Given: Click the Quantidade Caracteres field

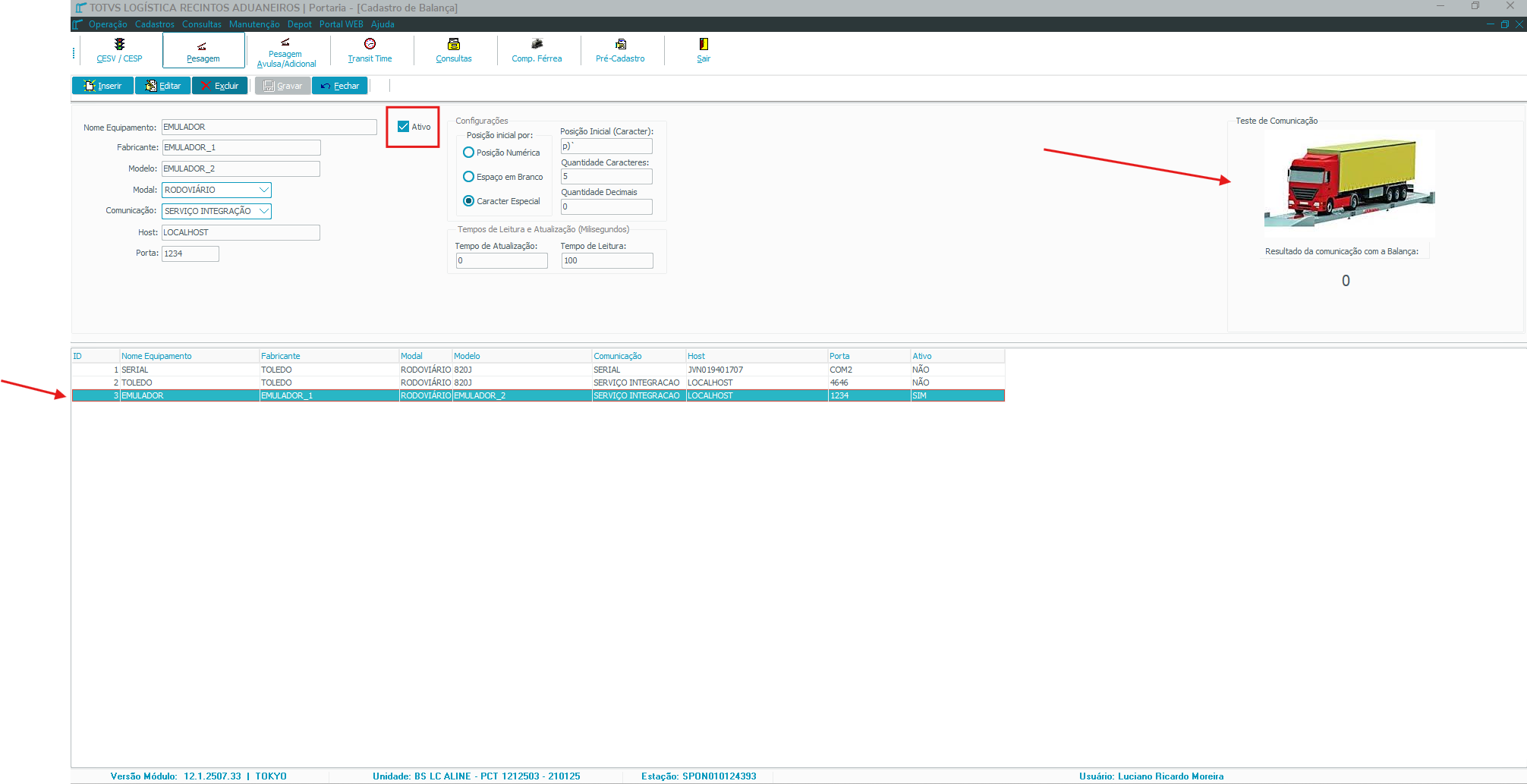Looking at the screenshot, I should click(x=606, y=176).
